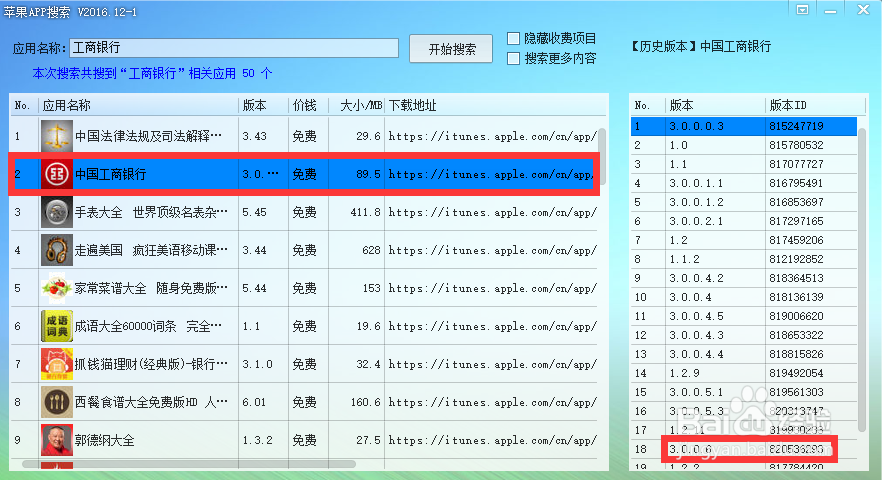Select history version 3.0.0.1.1
Screen dimensions: 882x480
point(744,183)
